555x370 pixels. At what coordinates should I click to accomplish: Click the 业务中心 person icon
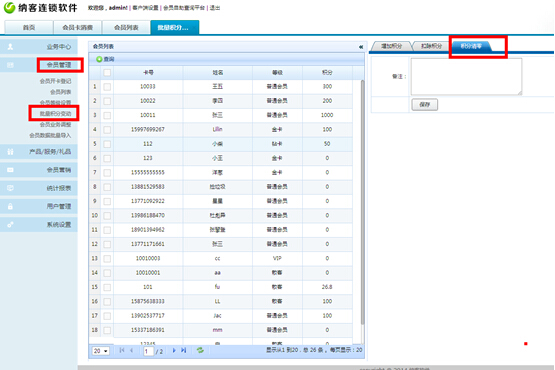tap(10, 46)
